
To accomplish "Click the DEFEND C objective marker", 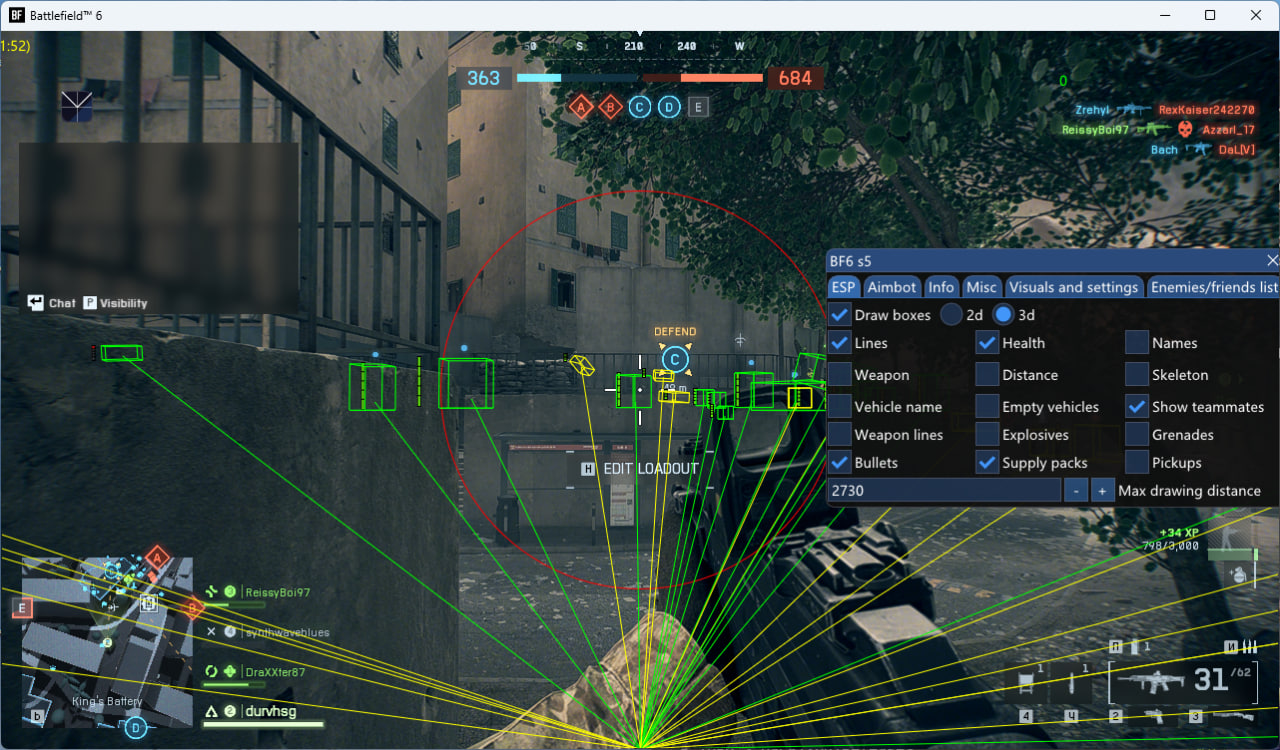I will (675, 359).
